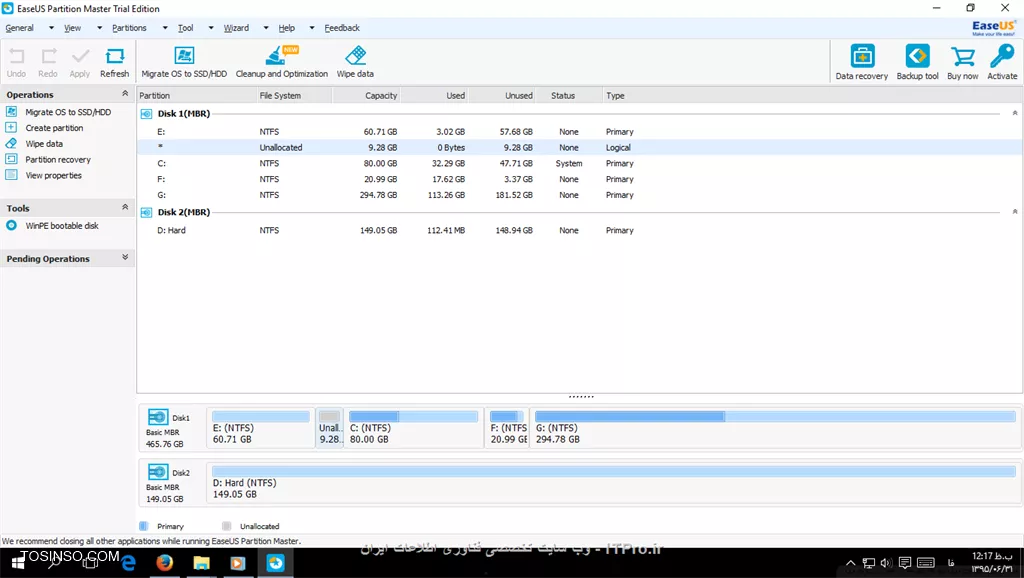Image resolution: width=1024 pixels, height=578 pixels.
Task: Open the Help menu
Action: [287, 28]
